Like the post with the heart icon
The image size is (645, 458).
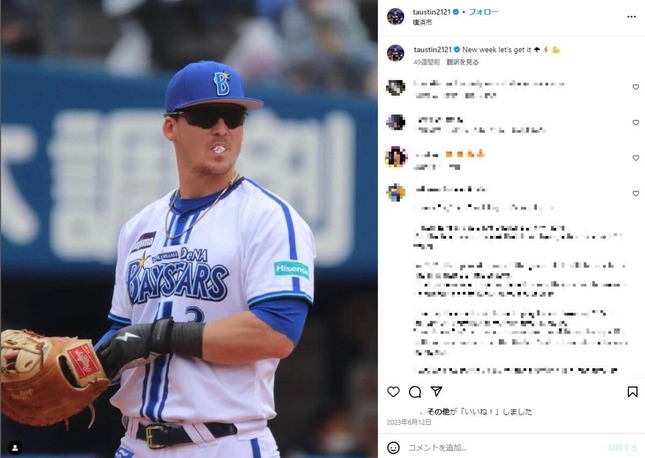click(393, 392)
